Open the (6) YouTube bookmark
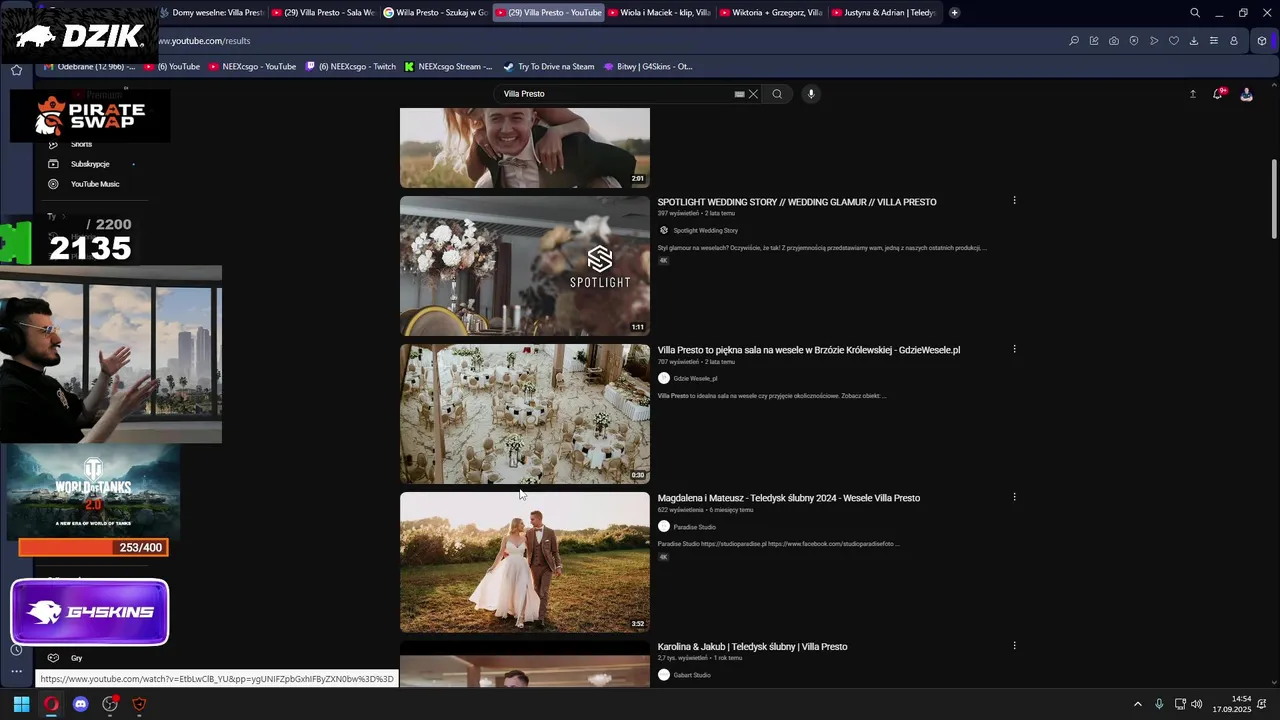 [x=172, y=67]
